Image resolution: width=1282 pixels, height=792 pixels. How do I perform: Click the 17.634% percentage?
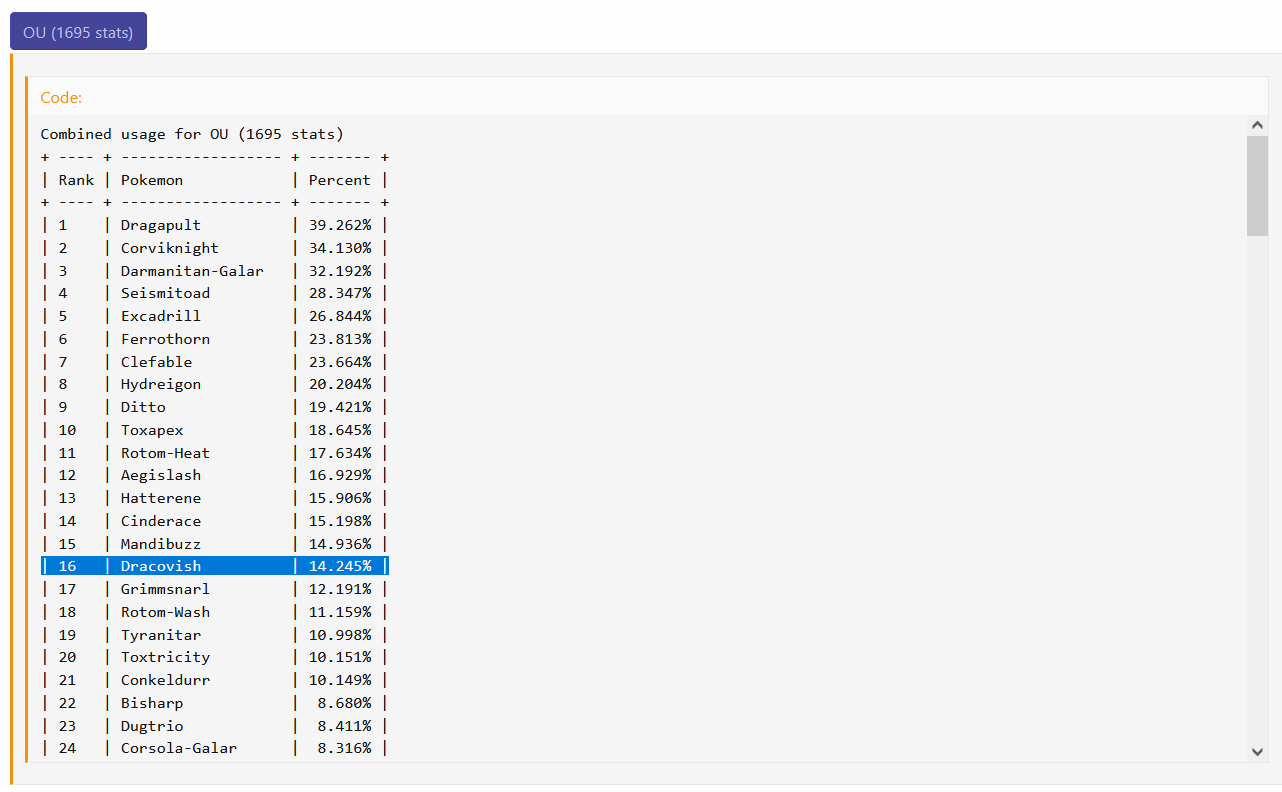(340, 453)
